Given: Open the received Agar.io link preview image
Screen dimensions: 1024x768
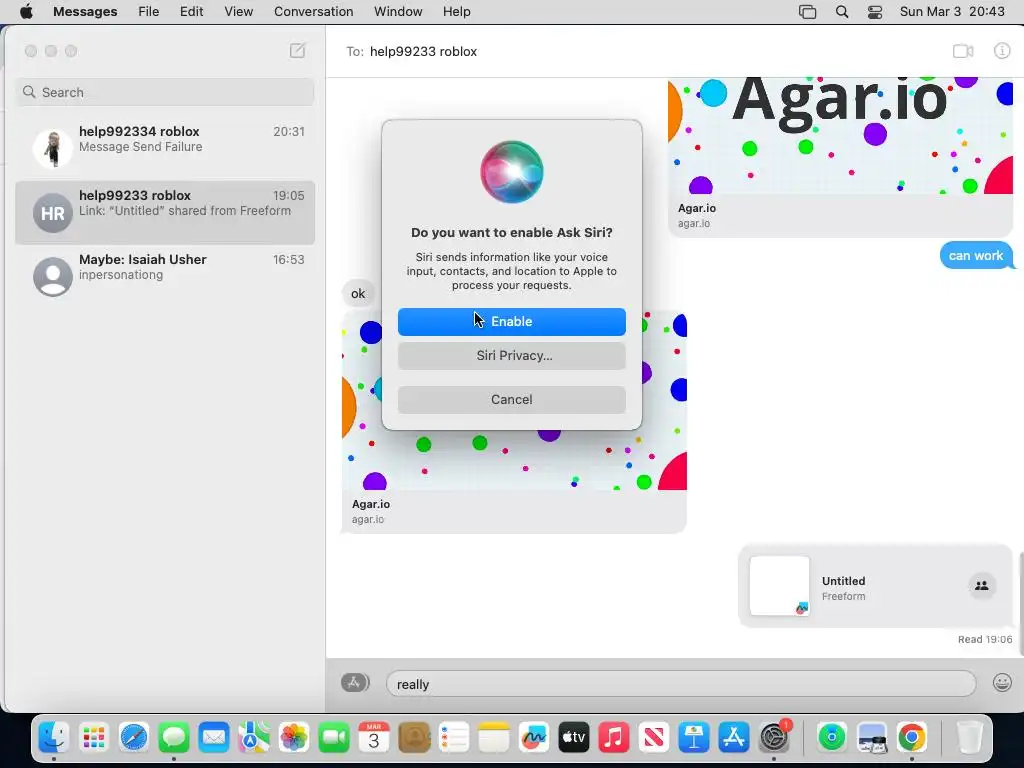Looking at the screenshot, I should (x=514, y=400).
